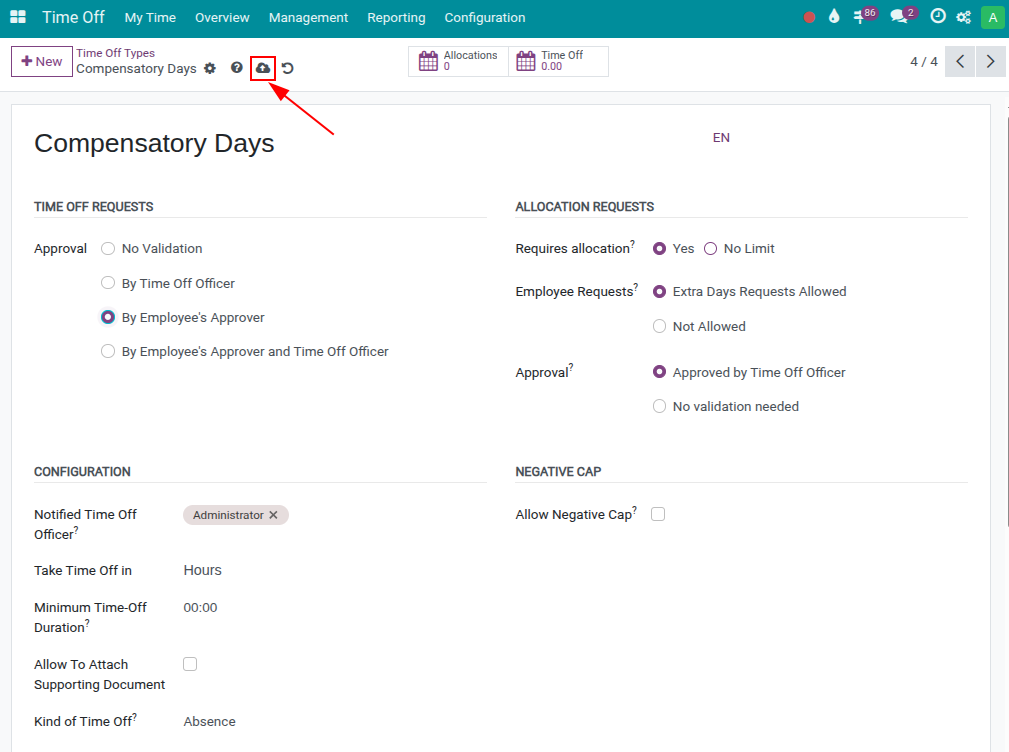Save the record using the cloud icon
The width and height of the screenshot is (1009, 752).
pos(262,68)
